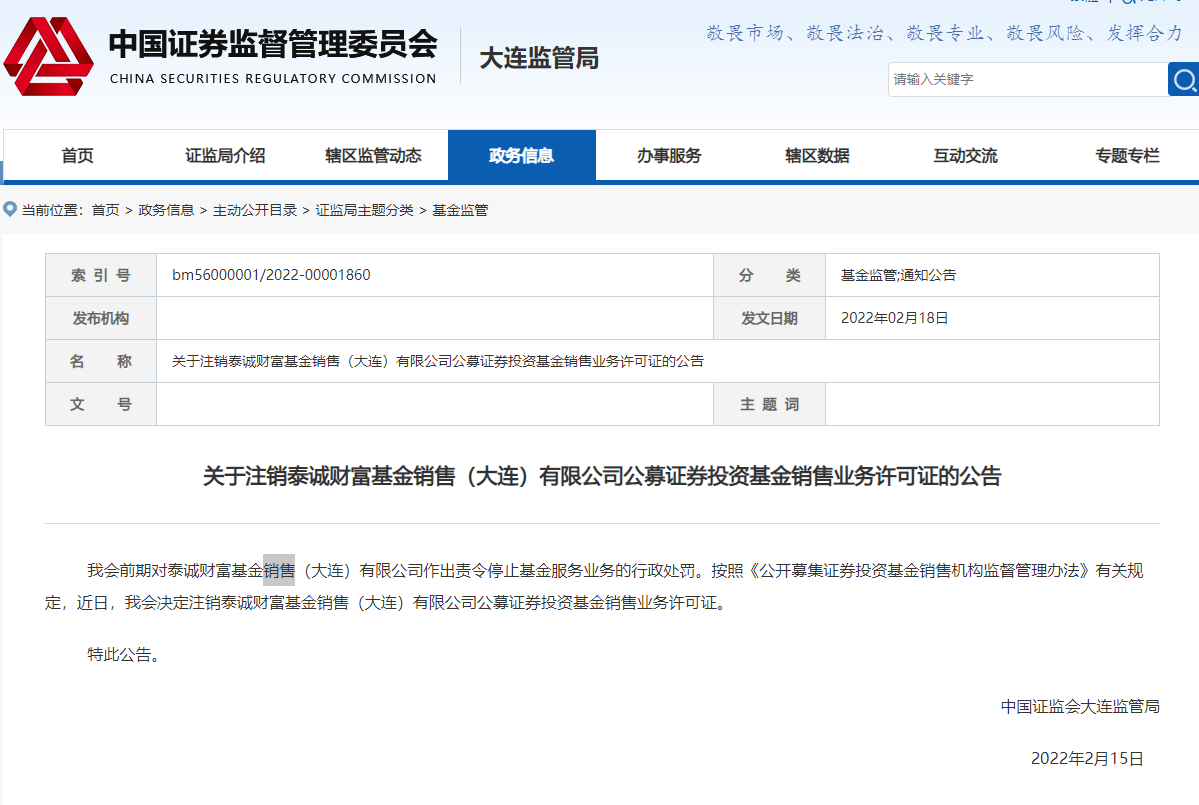This screenshot has height=805, width=1199.
Task: Click the location pin icon near breadcrumb
Action: point(10,209)
